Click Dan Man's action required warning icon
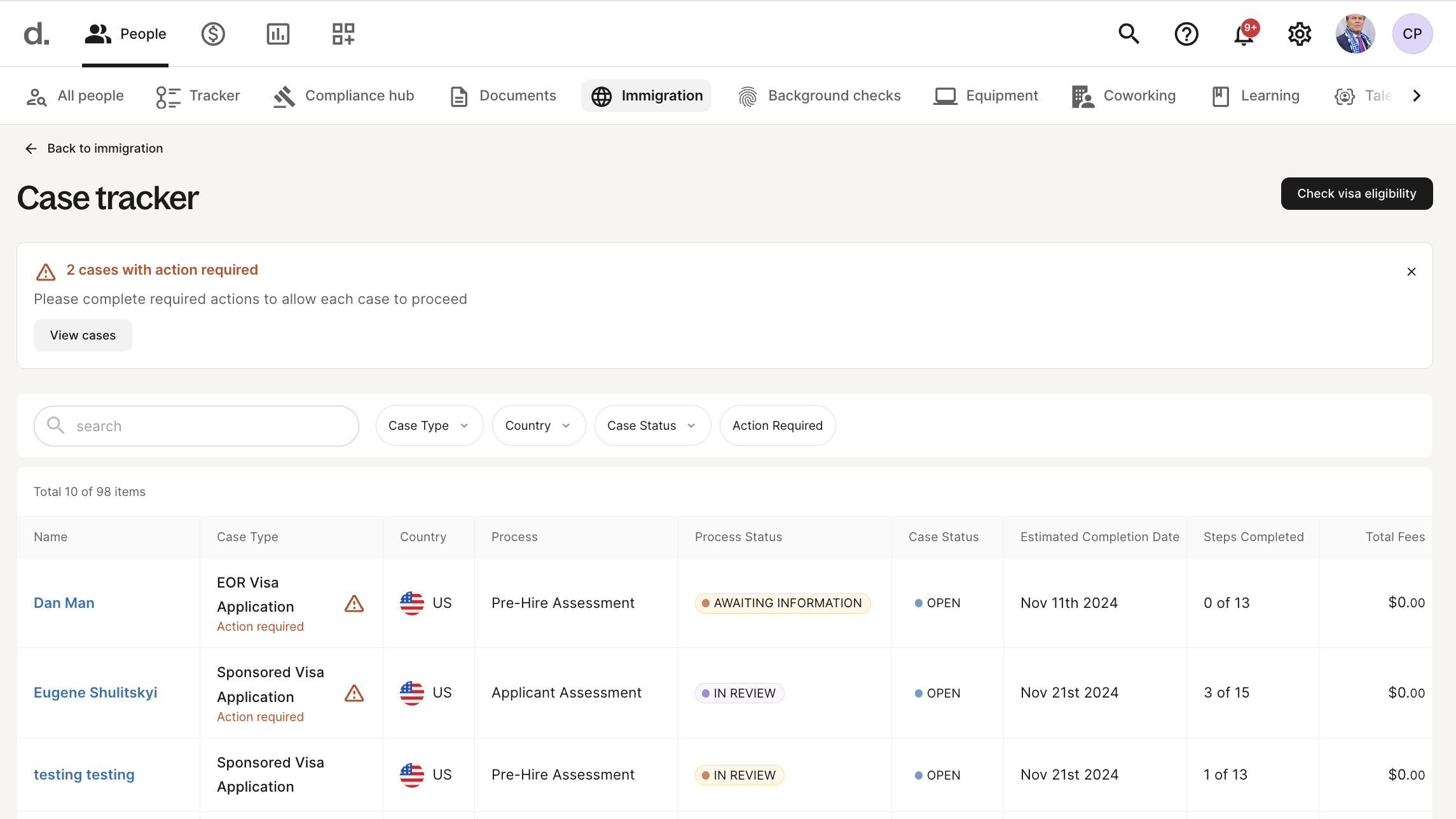 tap(354, 603)
